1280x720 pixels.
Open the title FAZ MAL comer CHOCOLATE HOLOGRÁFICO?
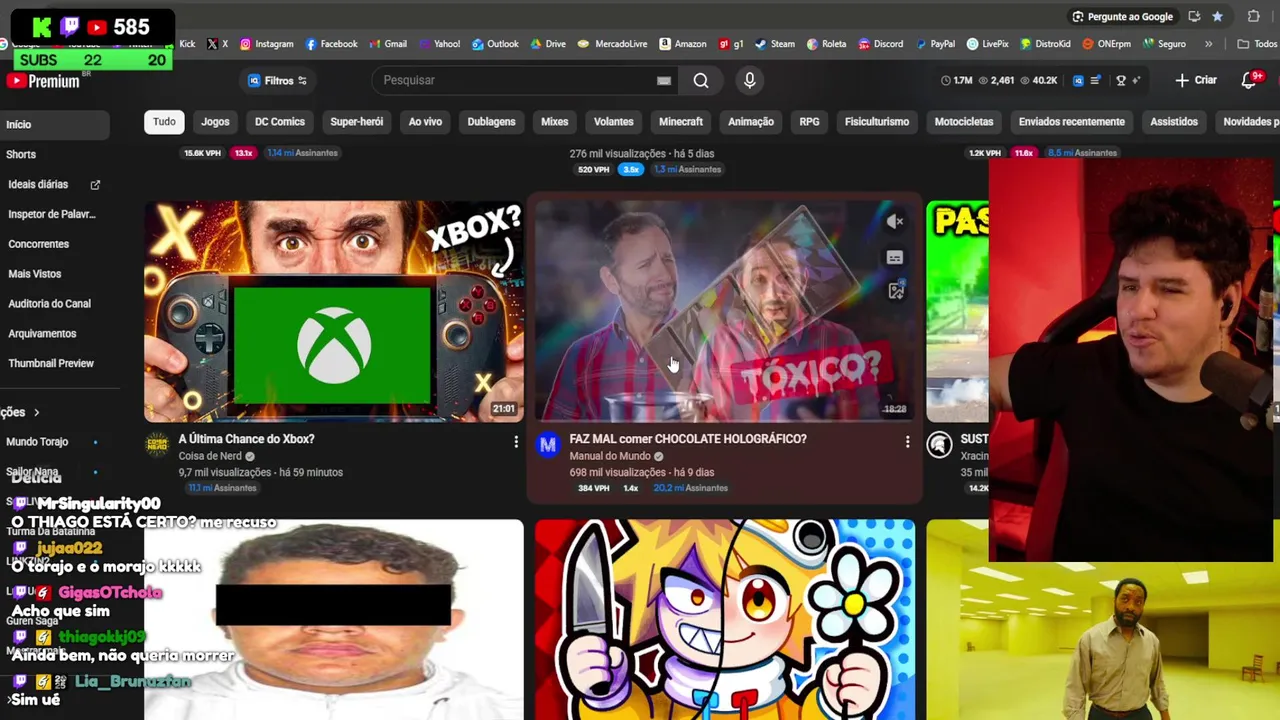pos(688,439)
